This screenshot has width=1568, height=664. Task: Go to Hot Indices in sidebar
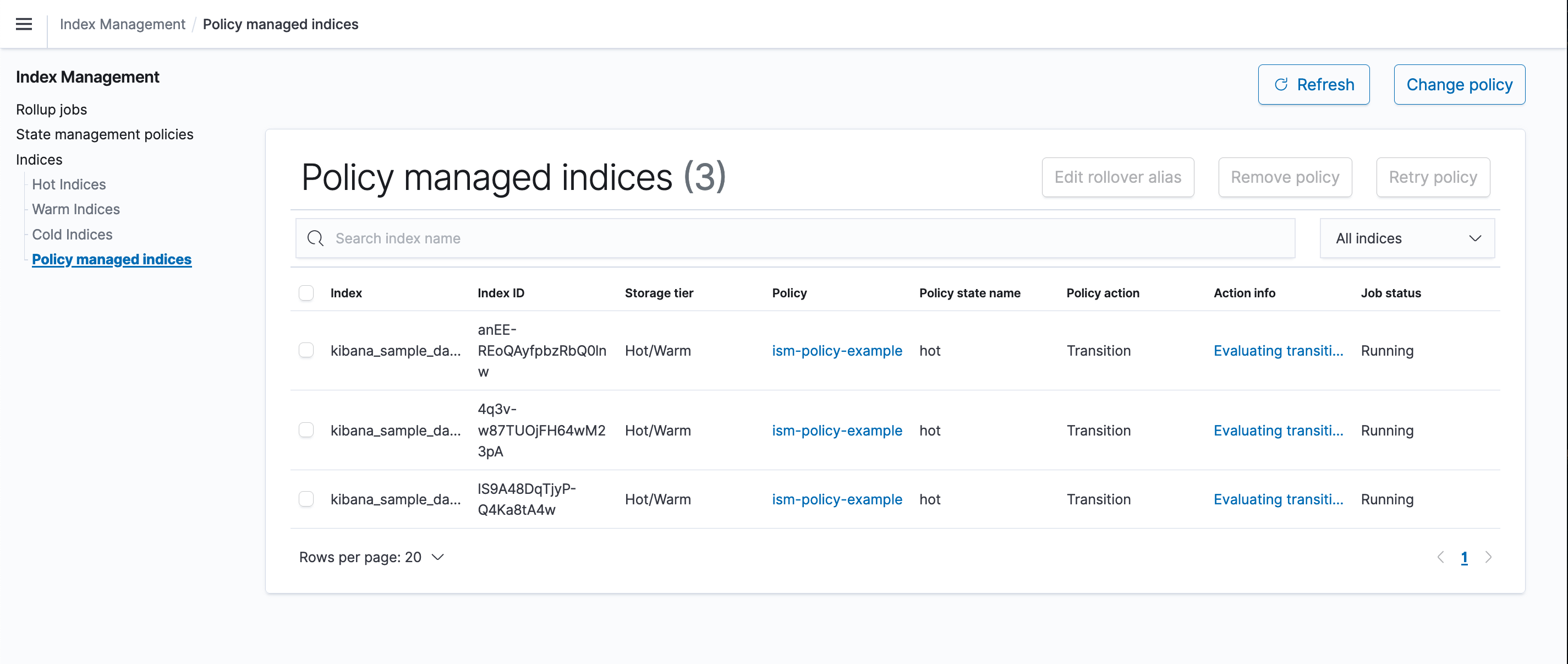click(x=69, y=184)
